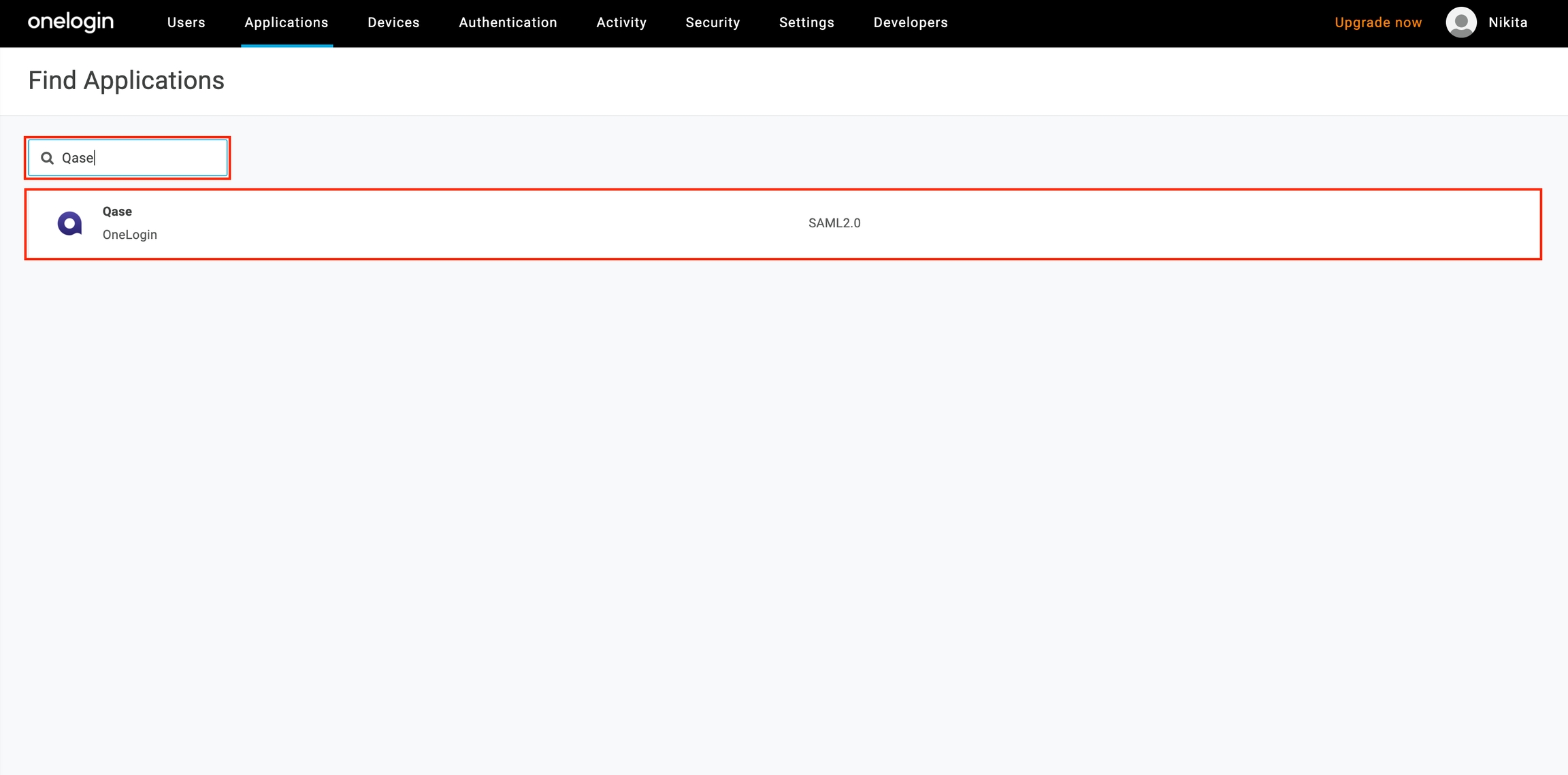This screenshot has width=1568, height=775.
Task: Open the Applications menu
Action: [x=287, y=22]
